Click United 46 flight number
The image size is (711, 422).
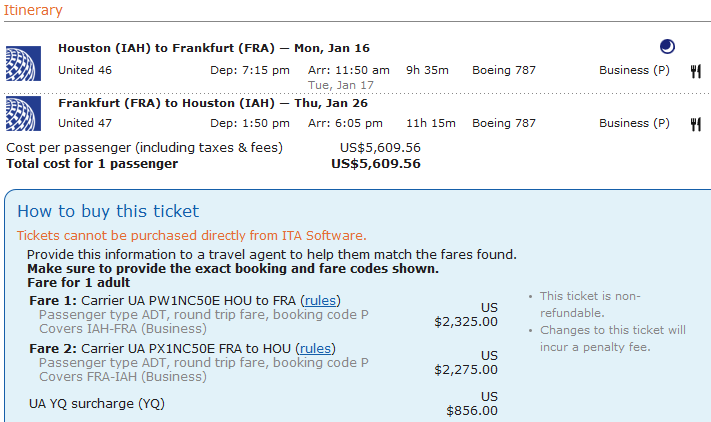[x=85, y=70]
